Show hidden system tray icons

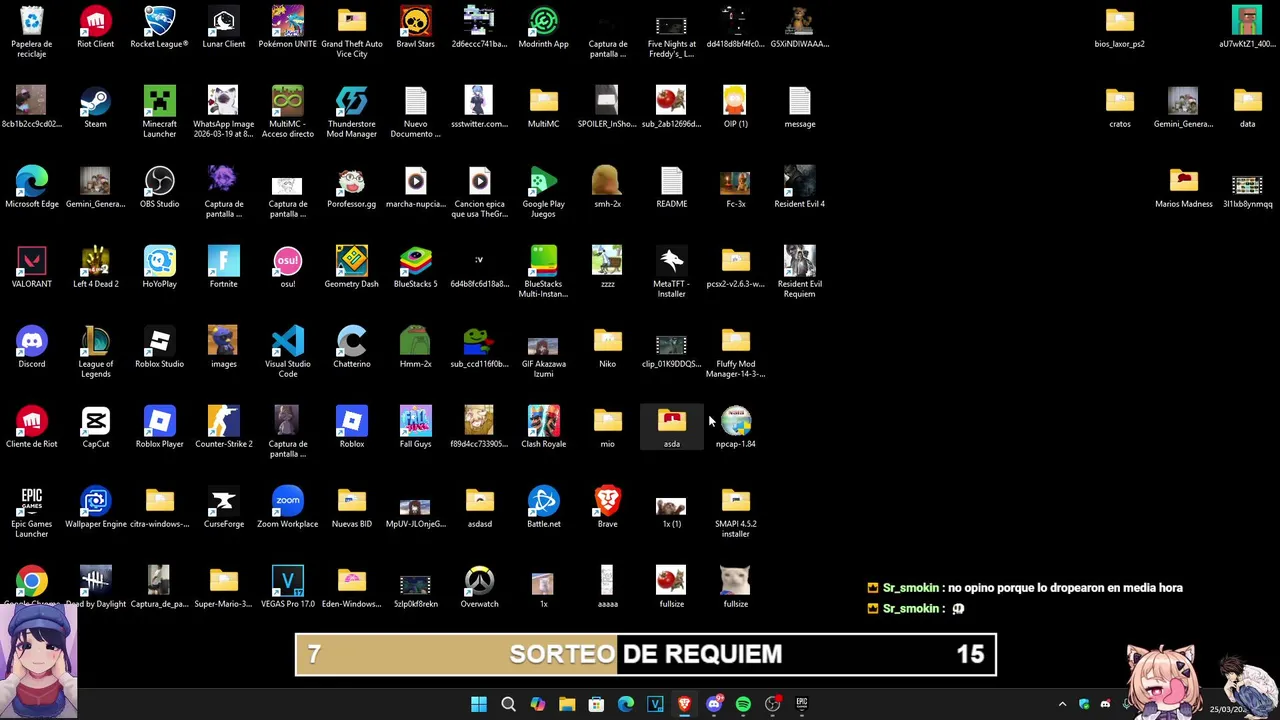click(1062, 704)
